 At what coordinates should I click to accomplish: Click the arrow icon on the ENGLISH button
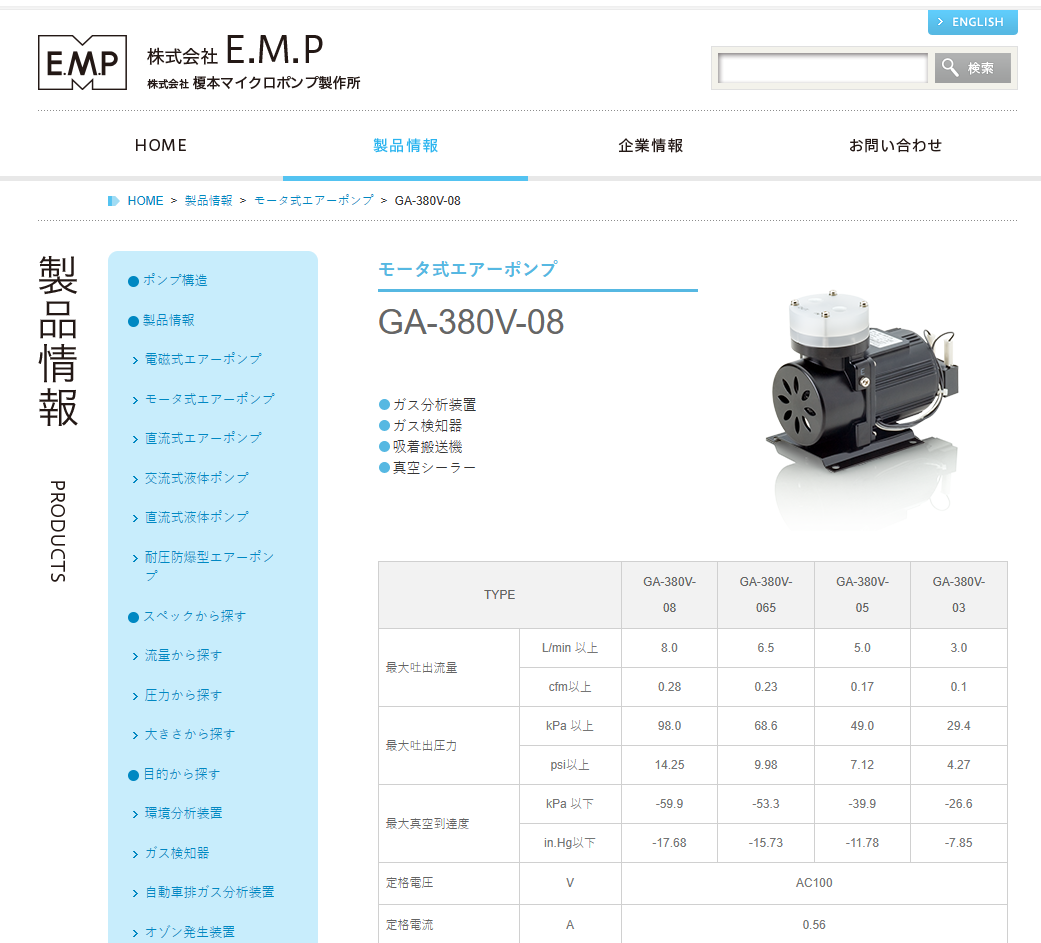[940, 22]
